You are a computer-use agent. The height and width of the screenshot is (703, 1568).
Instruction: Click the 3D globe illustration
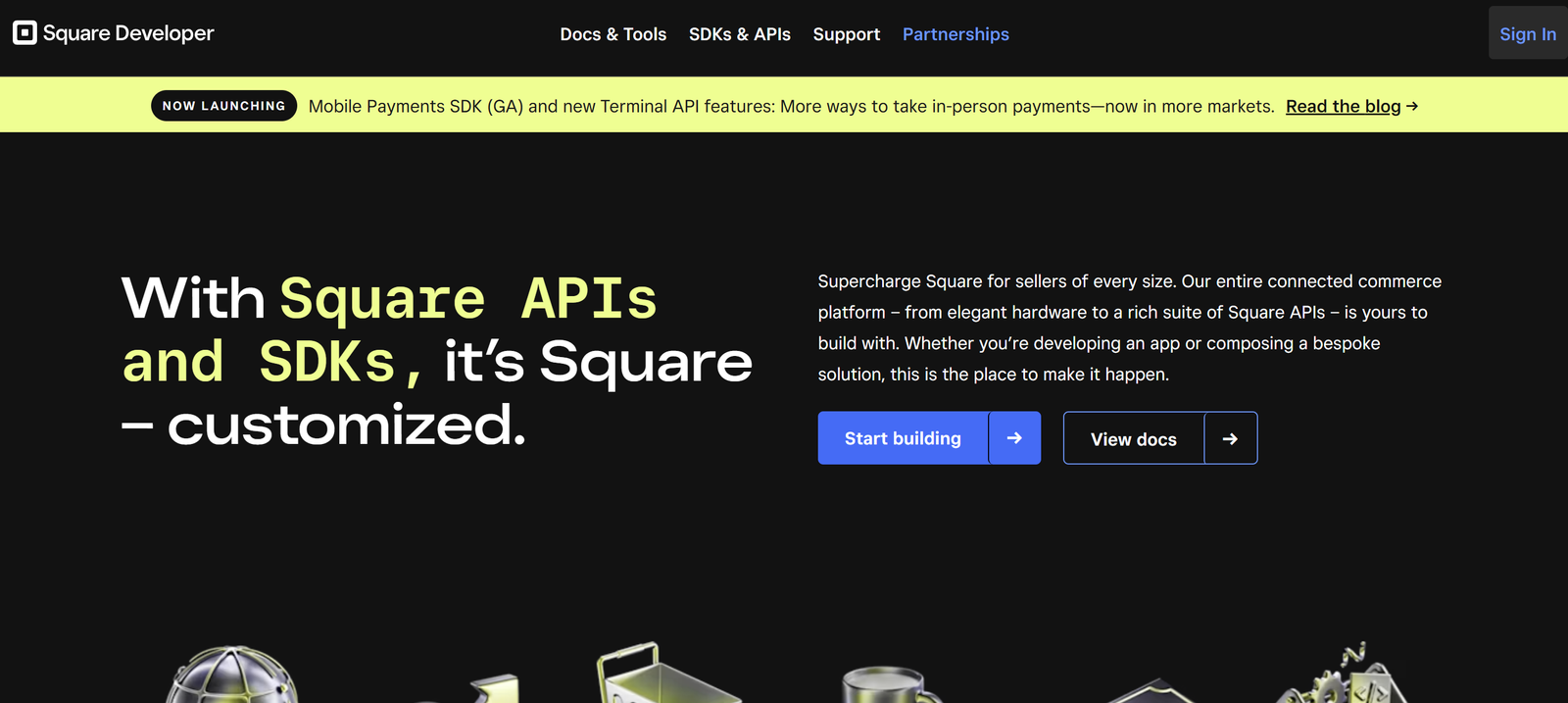point(231,677)
